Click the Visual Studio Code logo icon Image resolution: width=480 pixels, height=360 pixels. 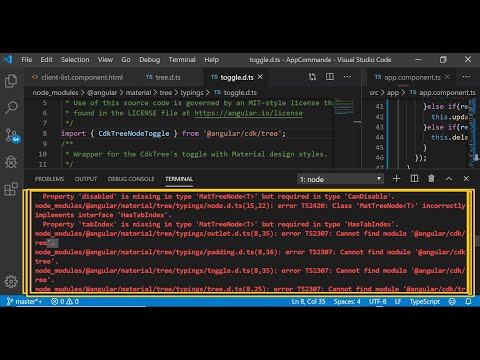tap(8, 60)
